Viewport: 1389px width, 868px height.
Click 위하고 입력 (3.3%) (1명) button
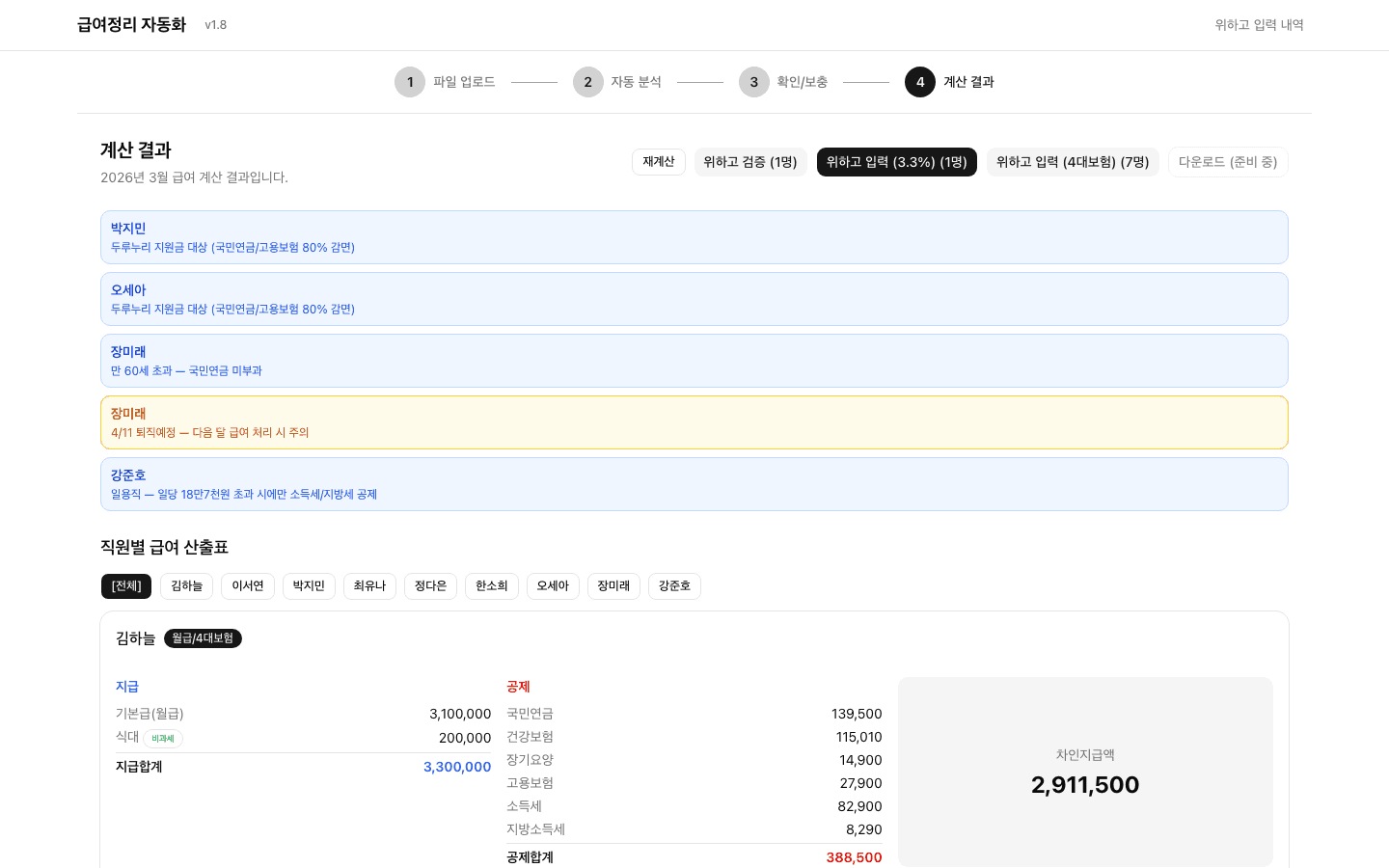coord(897,162)
